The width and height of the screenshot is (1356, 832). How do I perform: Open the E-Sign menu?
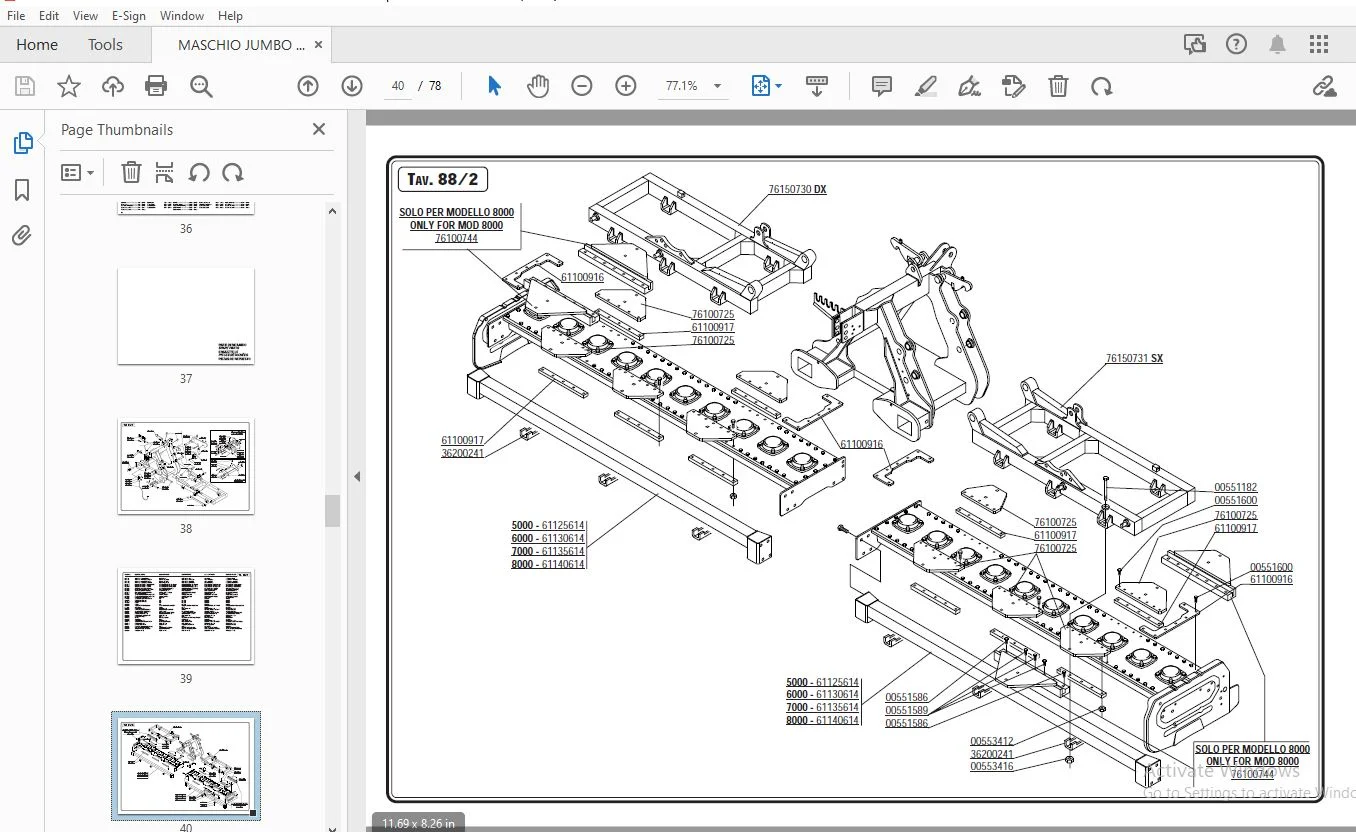tap(129, 15)
